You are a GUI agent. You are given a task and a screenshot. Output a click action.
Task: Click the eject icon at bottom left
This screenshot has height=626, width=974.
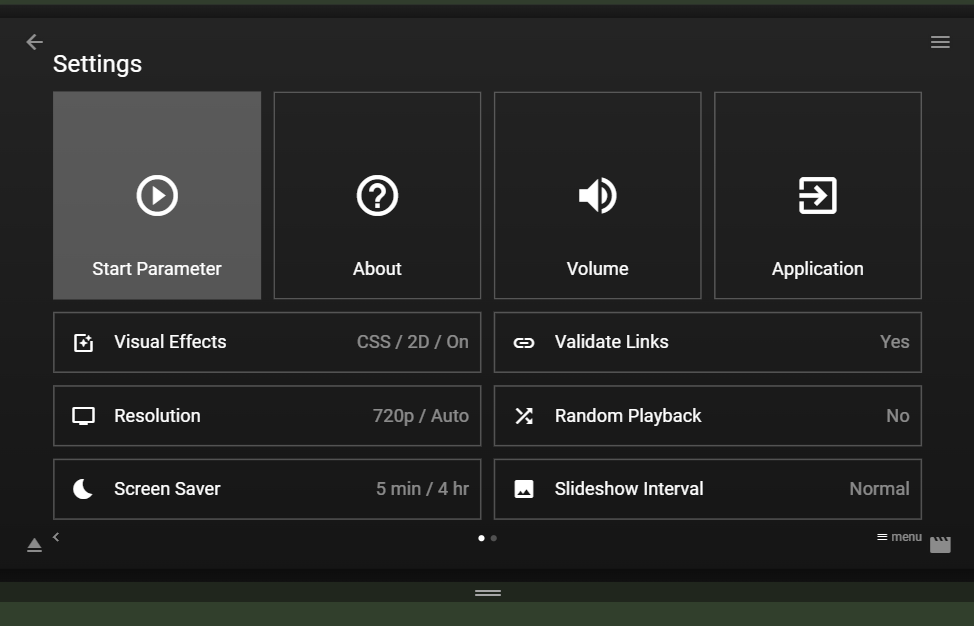click(34, 545)
